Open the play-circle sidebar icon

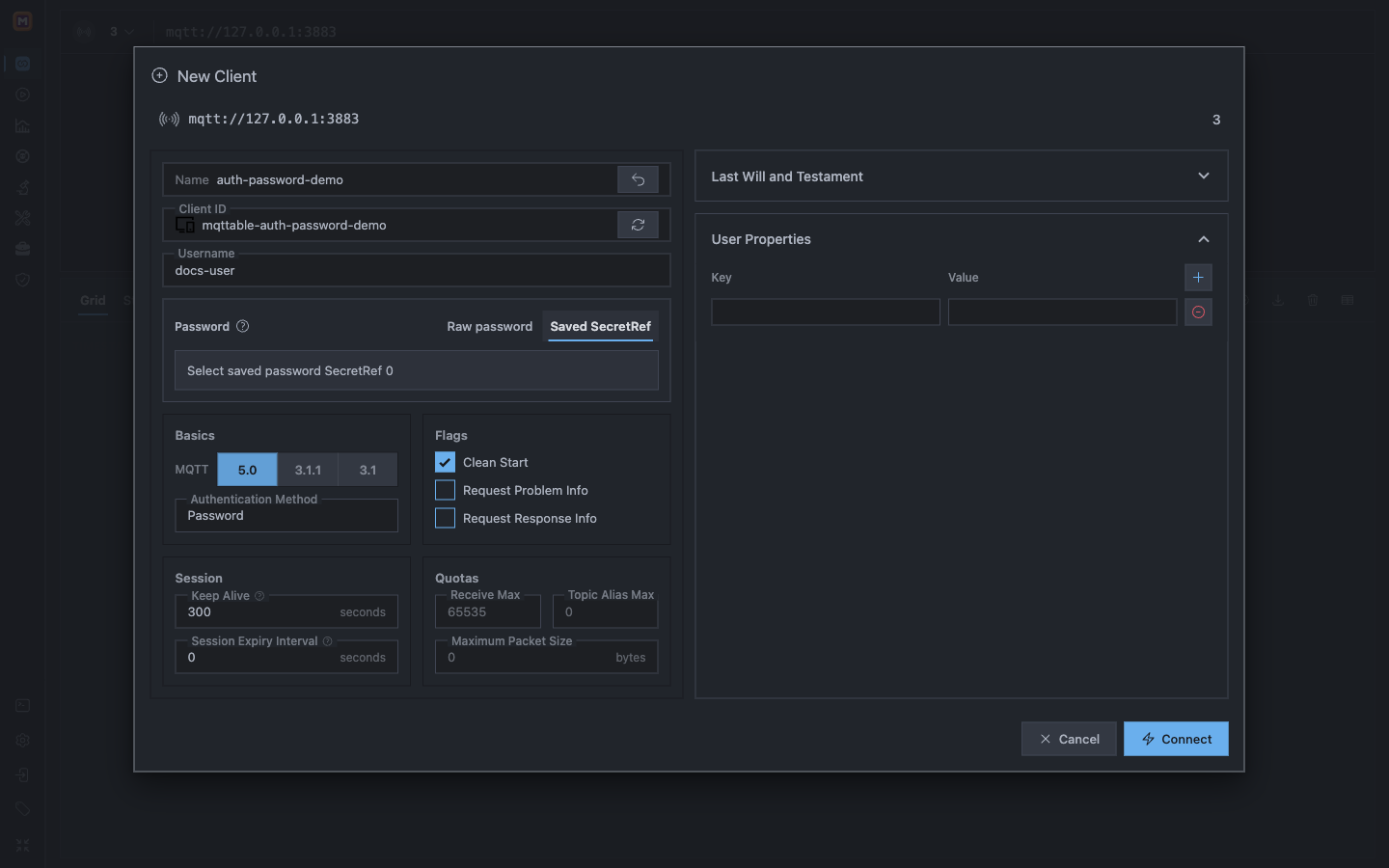pyautogui.click(x=22, y=95)
